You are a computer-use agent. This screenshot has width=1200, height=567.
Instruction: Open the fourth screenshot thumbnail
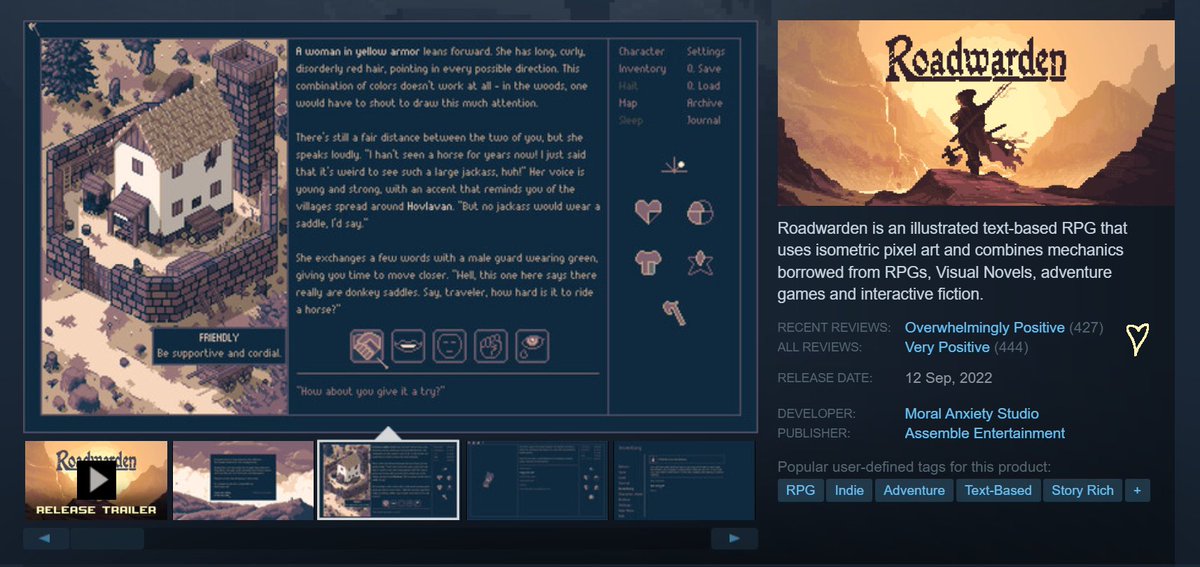pos(537,480)
